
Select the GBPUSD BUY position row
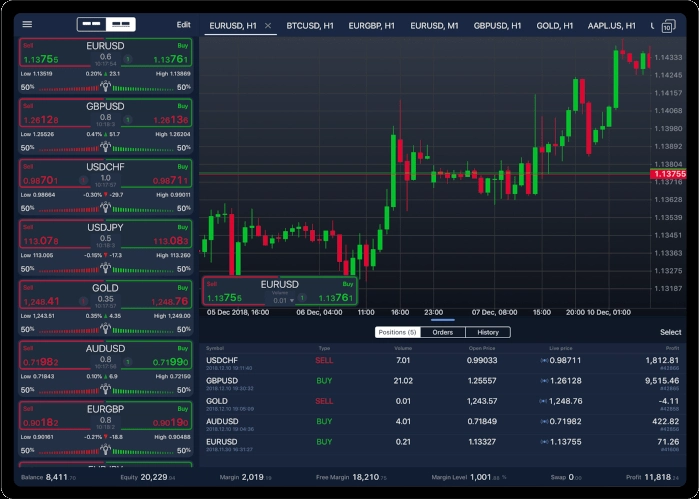(x=443, y=384)
